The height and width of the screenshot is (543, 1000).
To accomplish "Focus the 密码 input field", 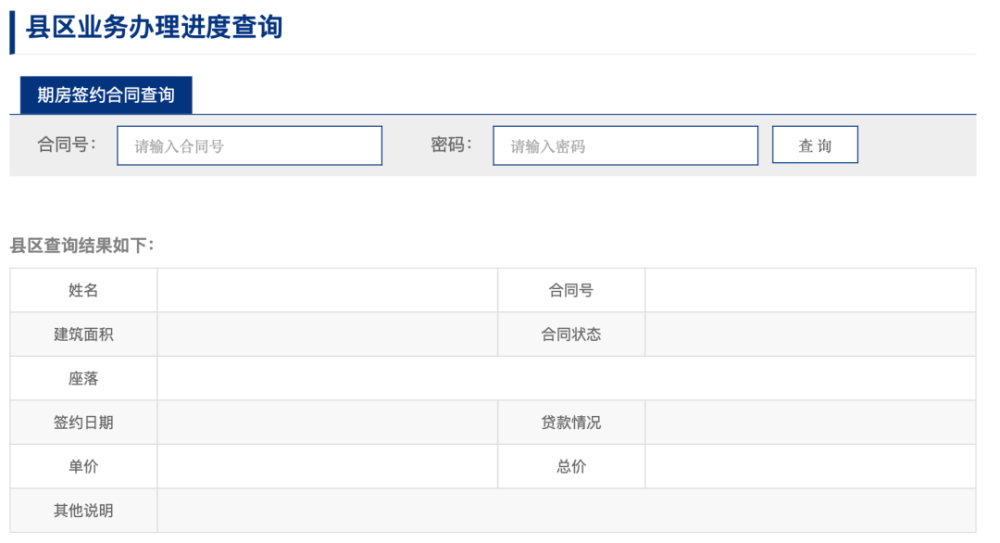I will point(625,145).
